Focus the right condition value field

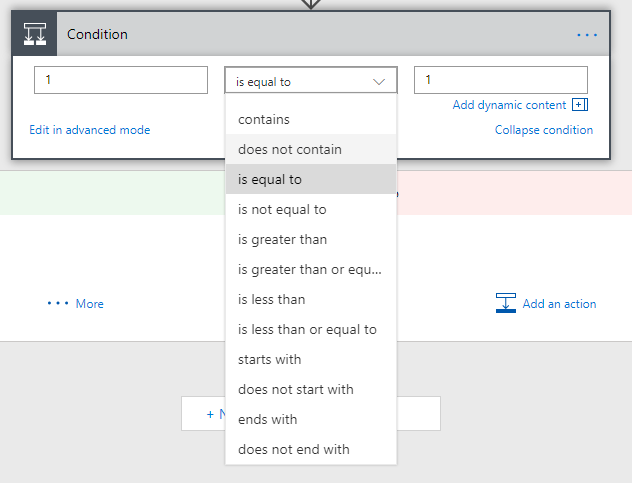pyautogui.click(x=501, y=80)
